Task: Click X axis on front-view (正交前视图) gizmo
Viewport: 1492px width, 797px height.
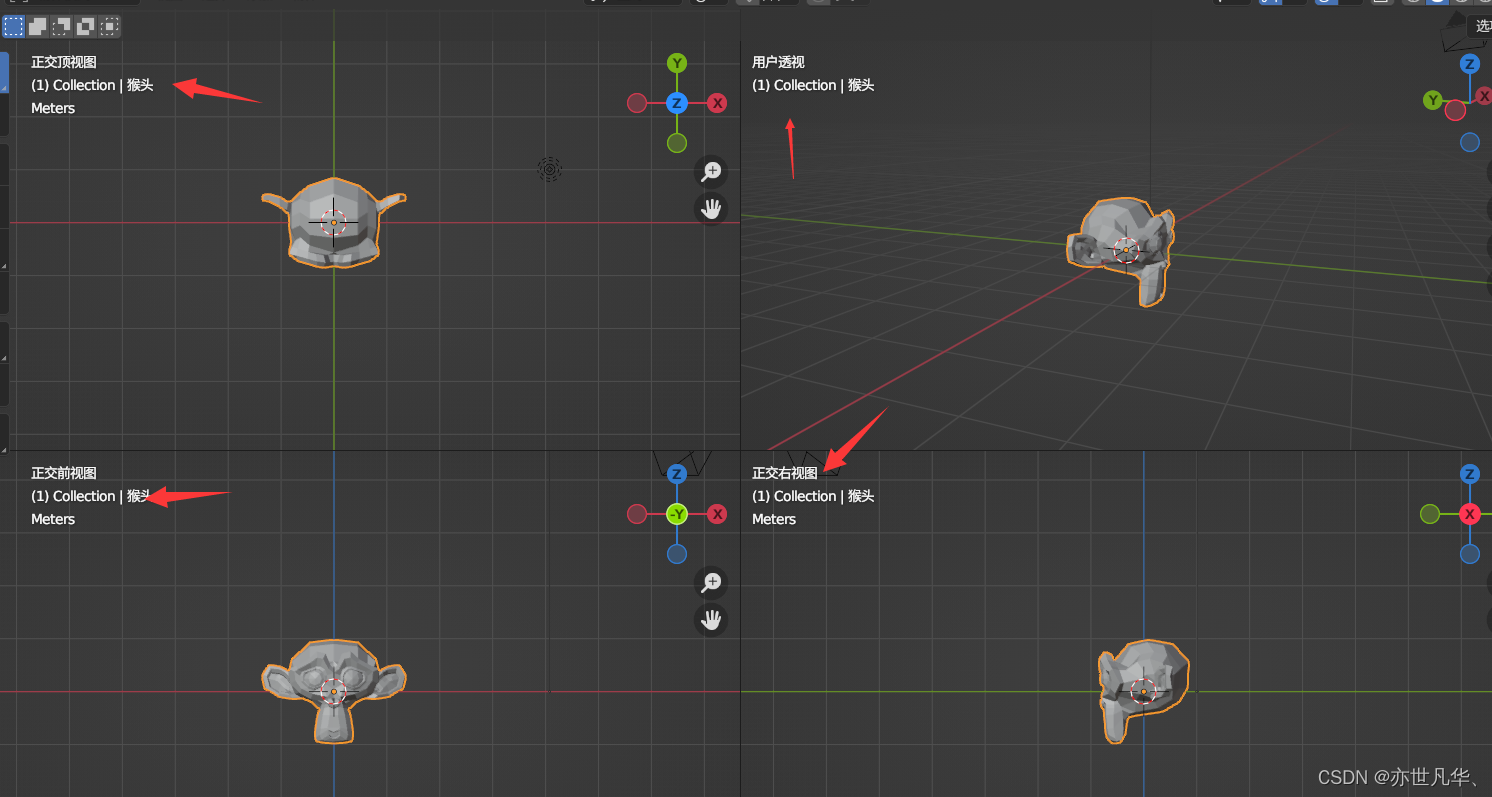Action: click(x=717, y=514)
